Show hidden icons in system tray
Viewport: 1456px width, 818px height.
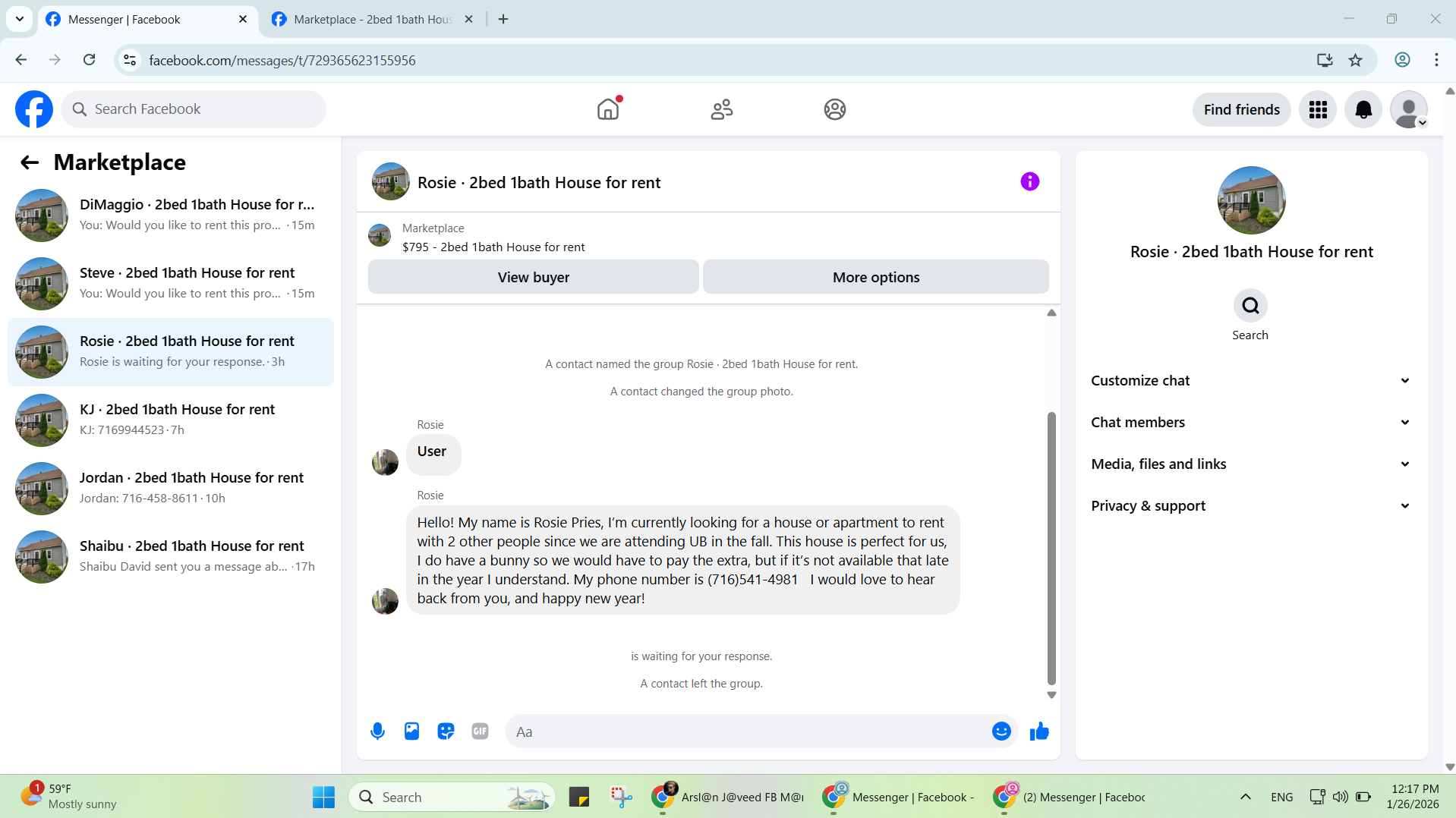[x=1246, y=797]
